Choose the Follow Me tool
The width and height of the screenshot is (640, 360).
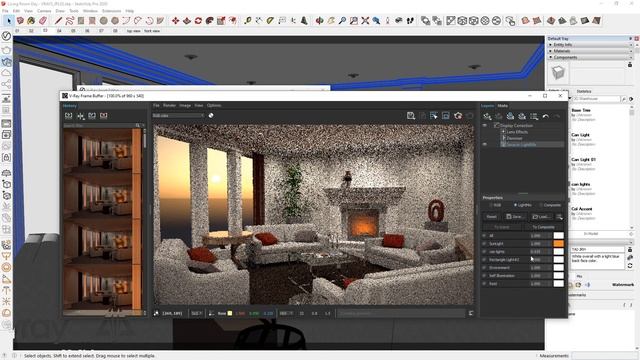coord(210,20)
